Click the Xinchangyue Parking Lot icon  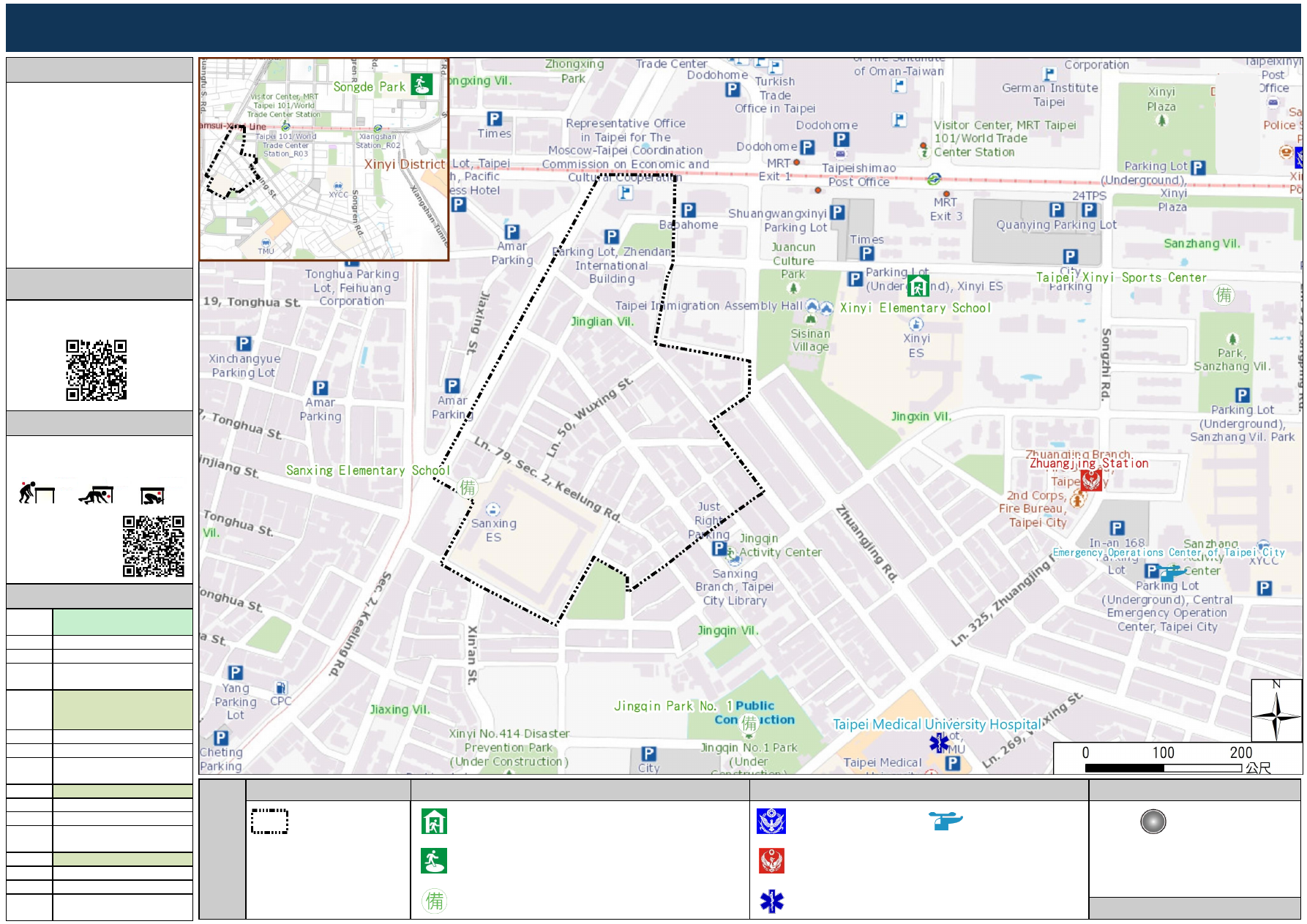[x=244, y=343]
